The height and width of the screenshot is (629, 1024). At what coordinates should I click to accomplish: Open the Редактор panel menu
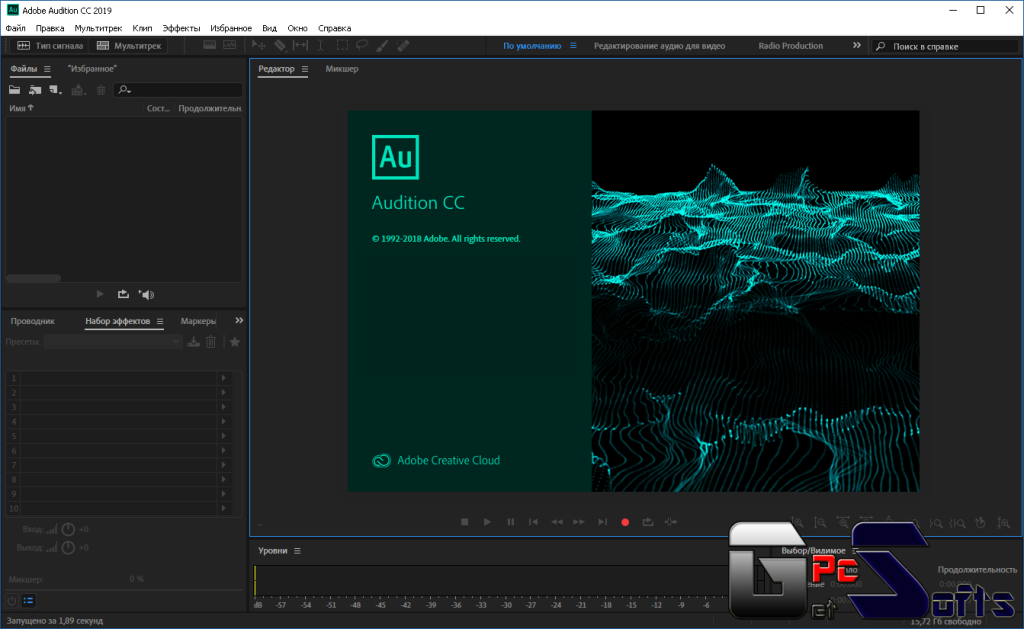click(x=304, y=69)
